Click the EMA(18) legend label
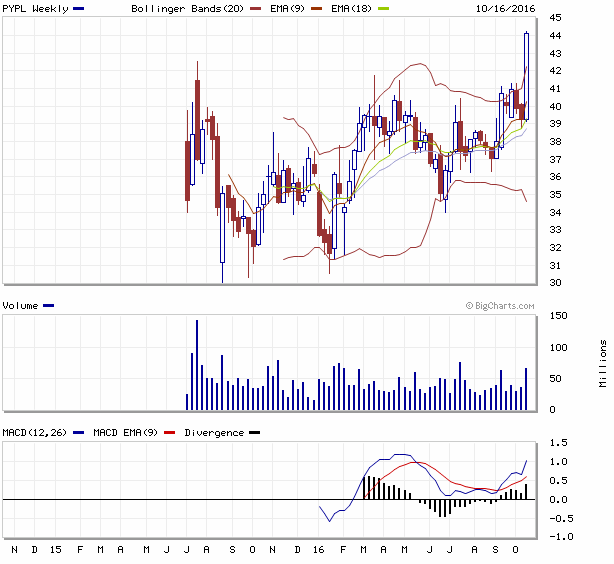This screenshot has width=614, height=564. click(351, 9)
